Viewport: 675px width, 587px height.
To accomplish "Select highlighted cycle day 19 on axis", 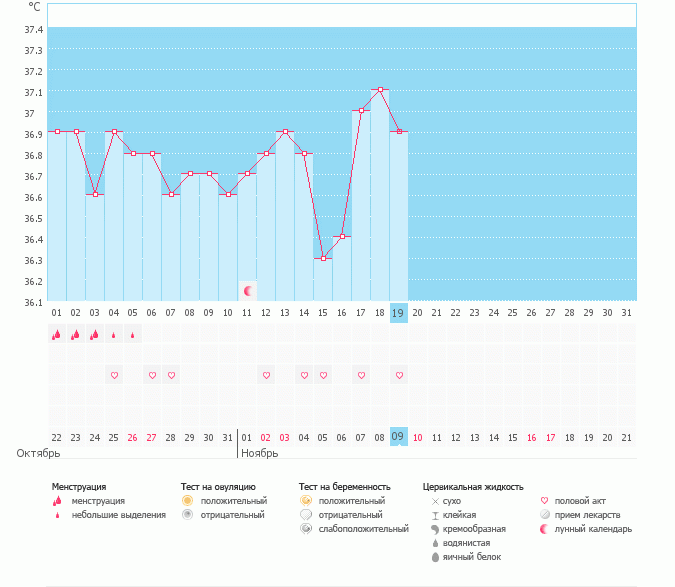I will coord(398,313).
